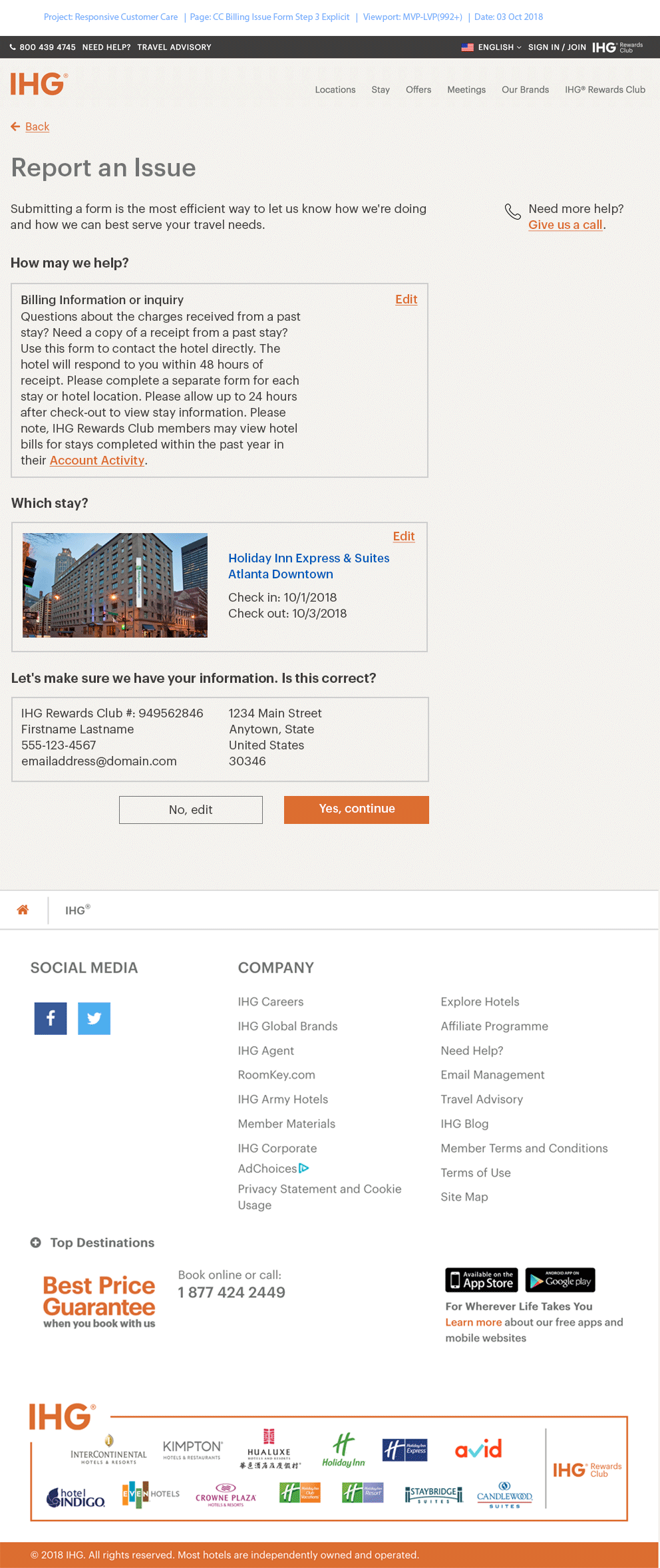The height and width of the screenshot is (1568, 660).
Task: Click IHG Rewards Club logo in top bar
Action: (x=617, y=47)
